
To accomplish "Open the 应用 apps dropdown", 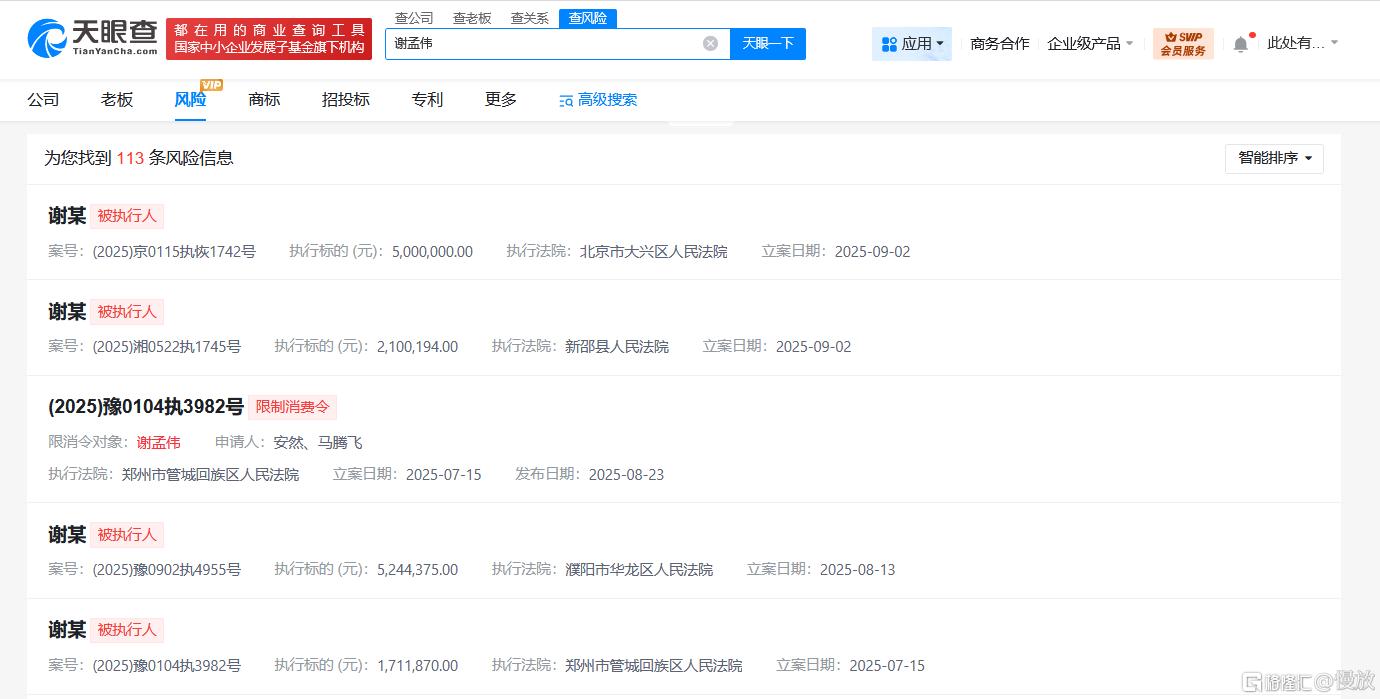I will [912, 44].
